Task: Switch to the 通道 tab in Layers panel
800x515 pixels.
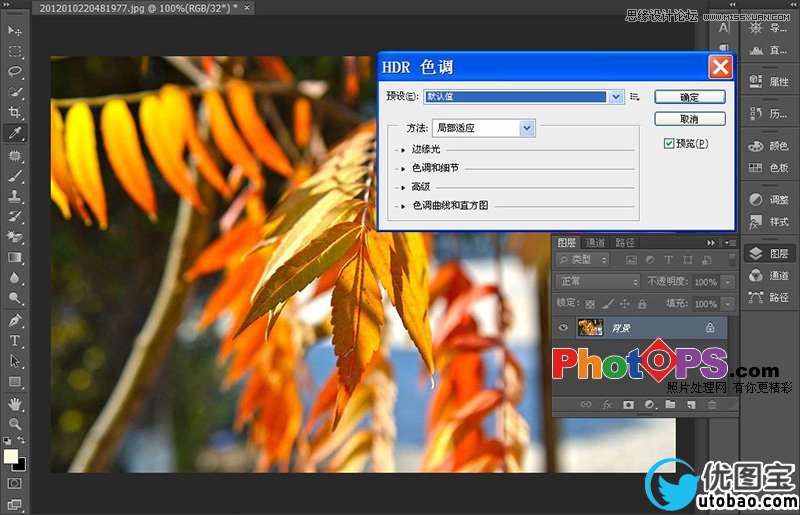Action: pos(595,243)
